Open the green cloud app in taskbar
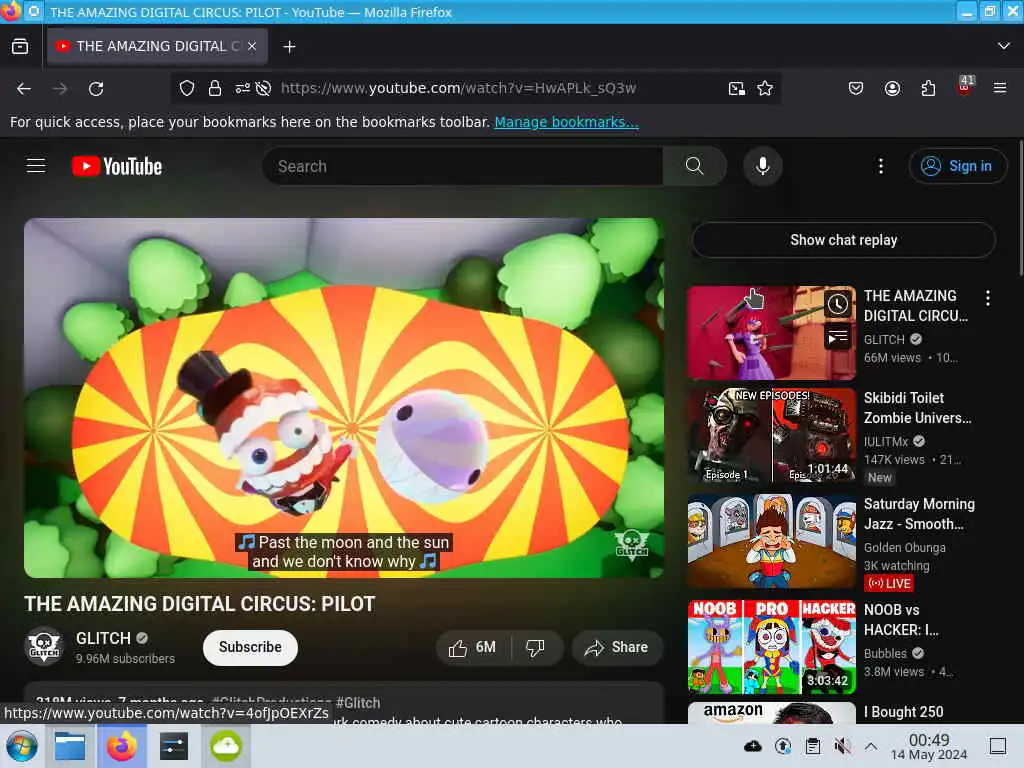The height and width of the screenshot is (768, 1024). click(226, 746)
